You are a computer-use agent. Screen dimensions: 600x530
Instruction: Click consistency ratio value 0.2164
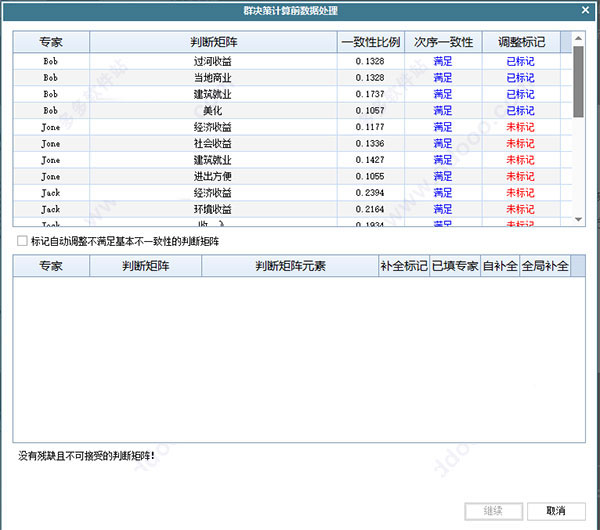click(370, 209)
